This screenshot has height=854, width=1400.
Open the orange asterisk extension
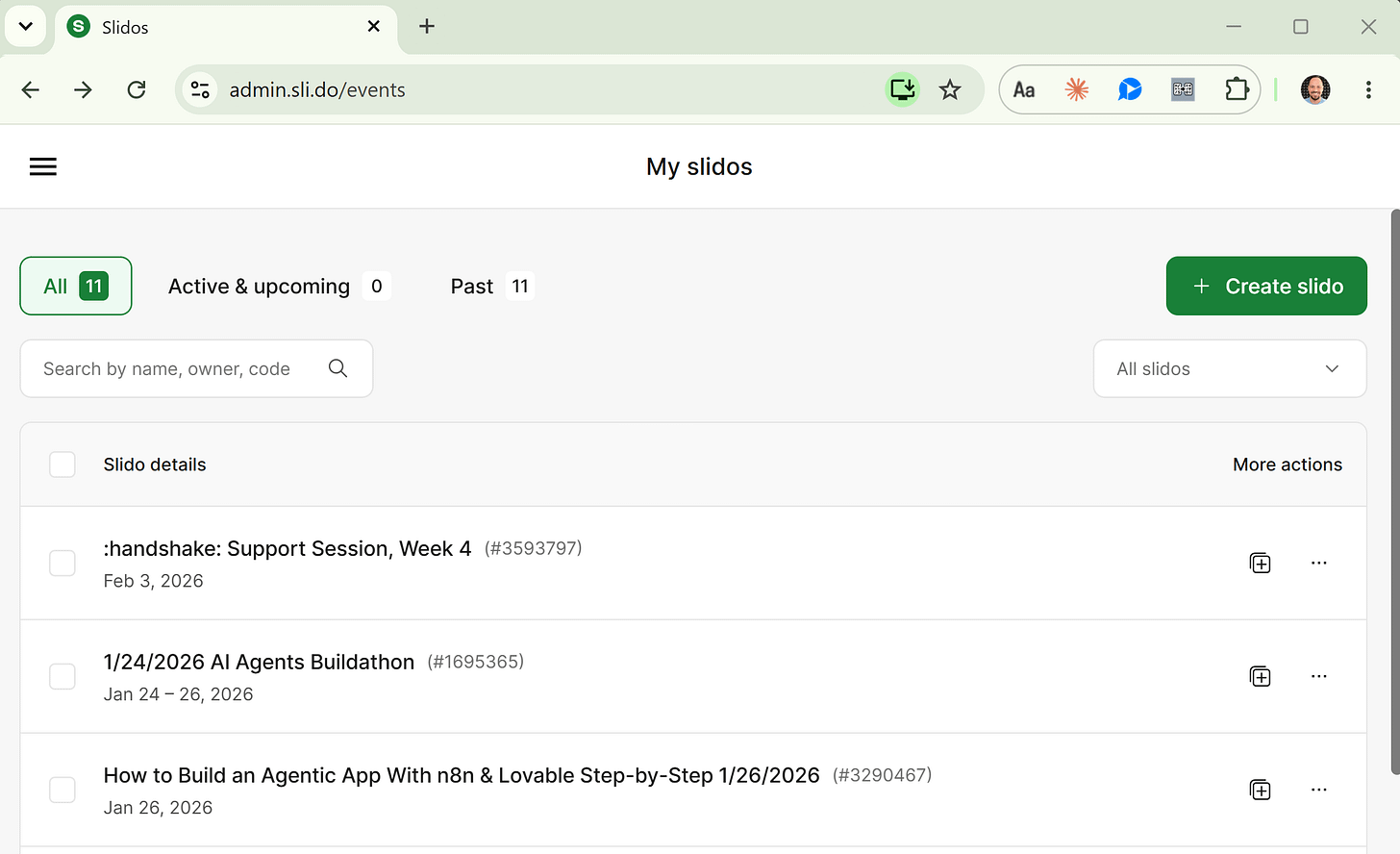pos(1077,89)
